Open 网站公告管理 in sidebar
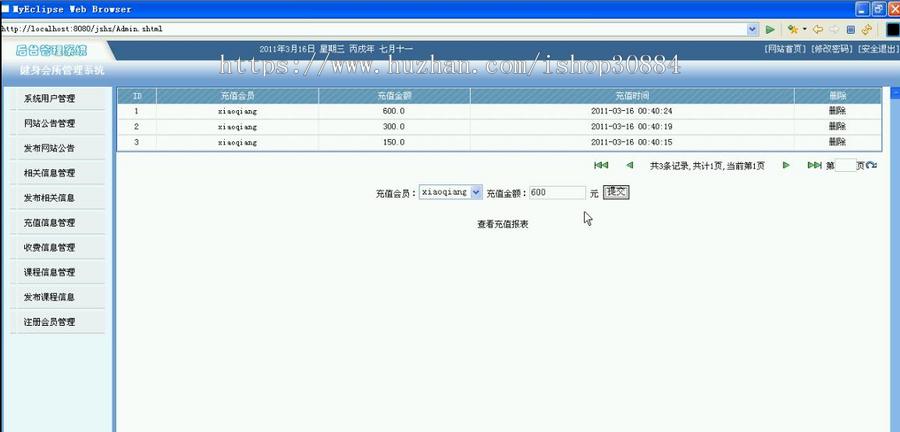Viewport: 900px width, 432px height. pyautogui.click(x=49, y=123)
